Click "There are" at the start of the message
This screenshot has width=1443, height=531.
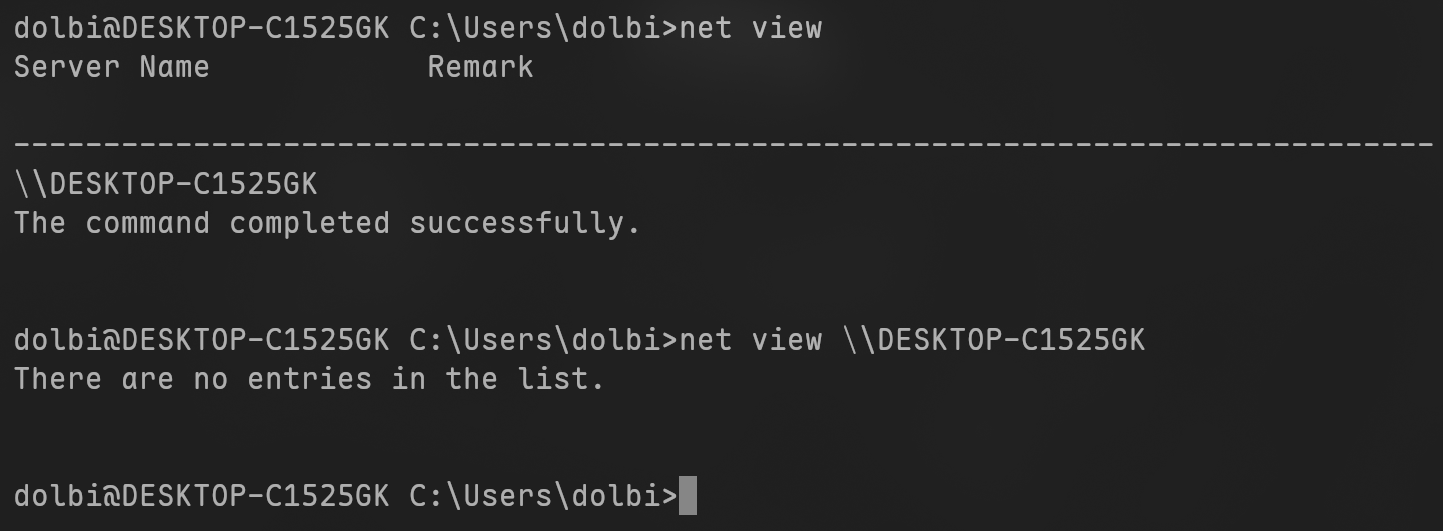point(93,379)
